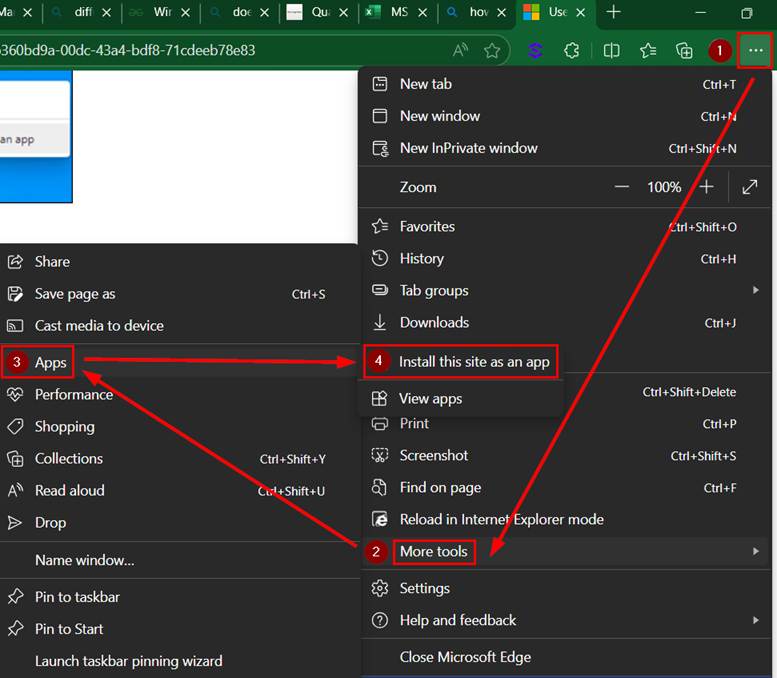Click the Favorites star in address bar
777x678 pixels.
pyautogui.click(x=492, y=50)
